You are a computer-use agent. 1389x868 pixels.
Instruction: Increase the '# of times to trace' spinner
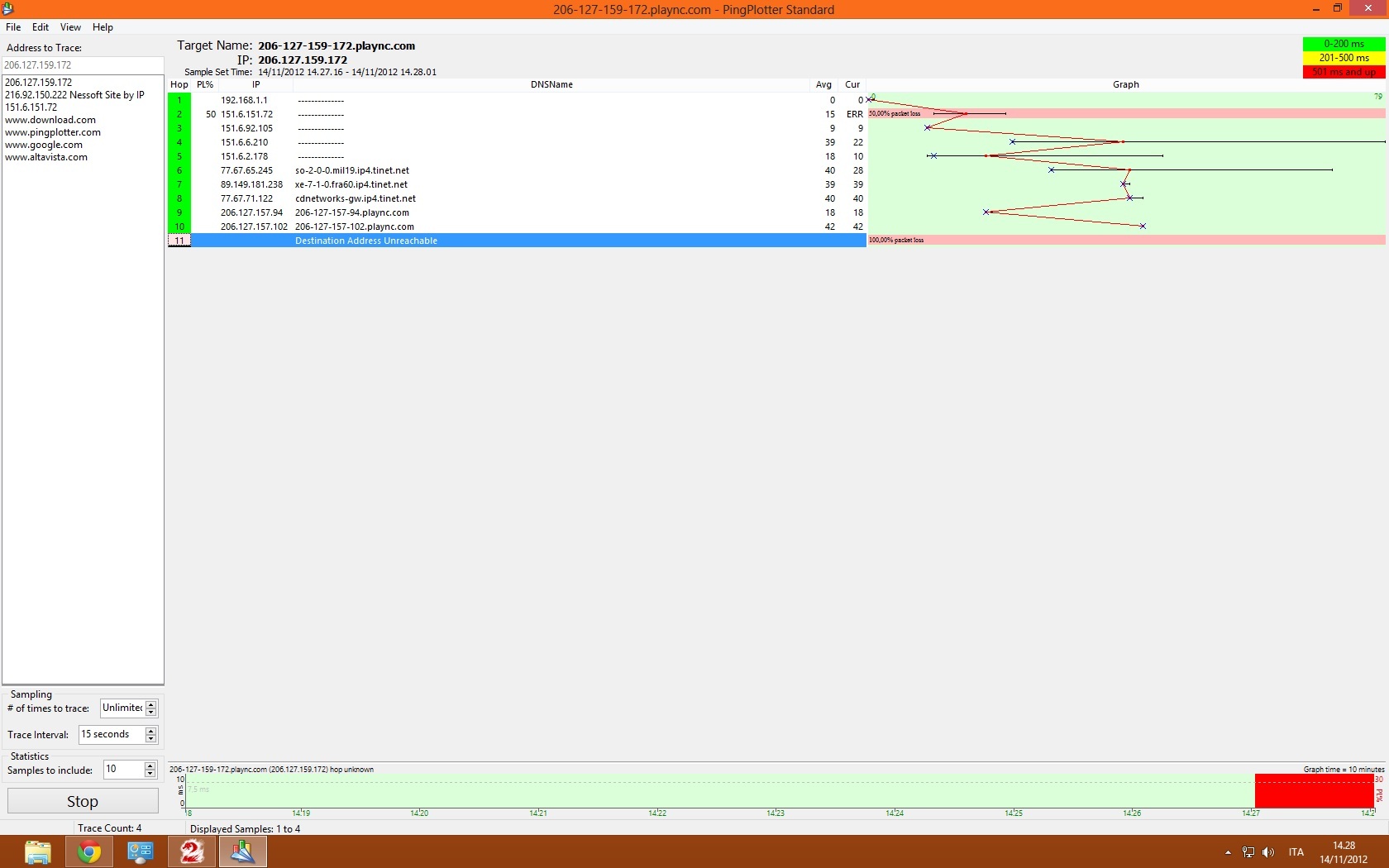151,704
